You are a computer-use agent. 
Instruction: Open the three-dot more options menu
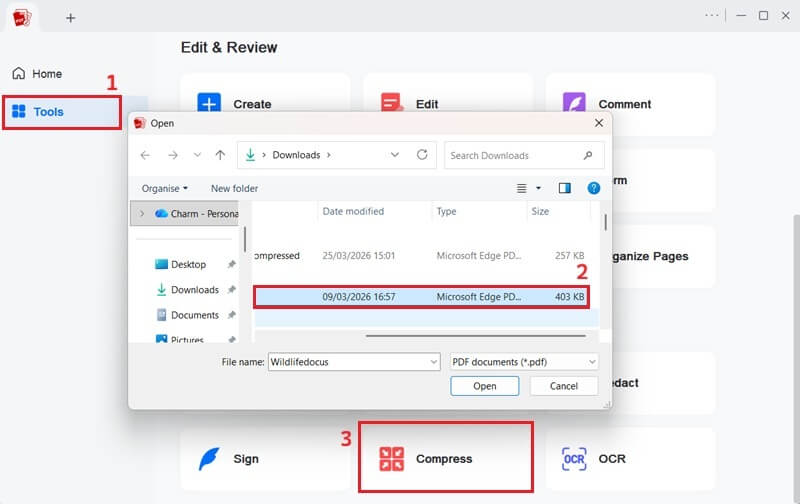tap(712, 15)
